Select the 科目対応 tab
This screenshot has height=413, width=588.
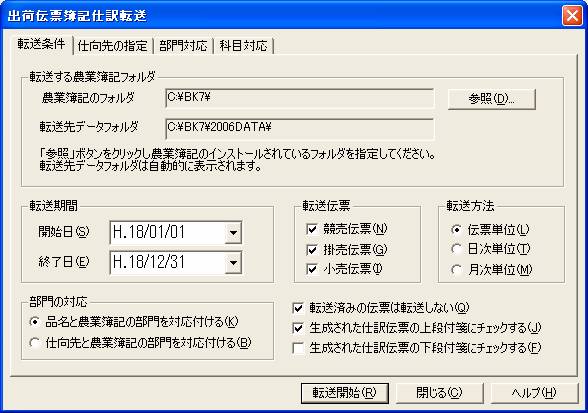[243, 46]
